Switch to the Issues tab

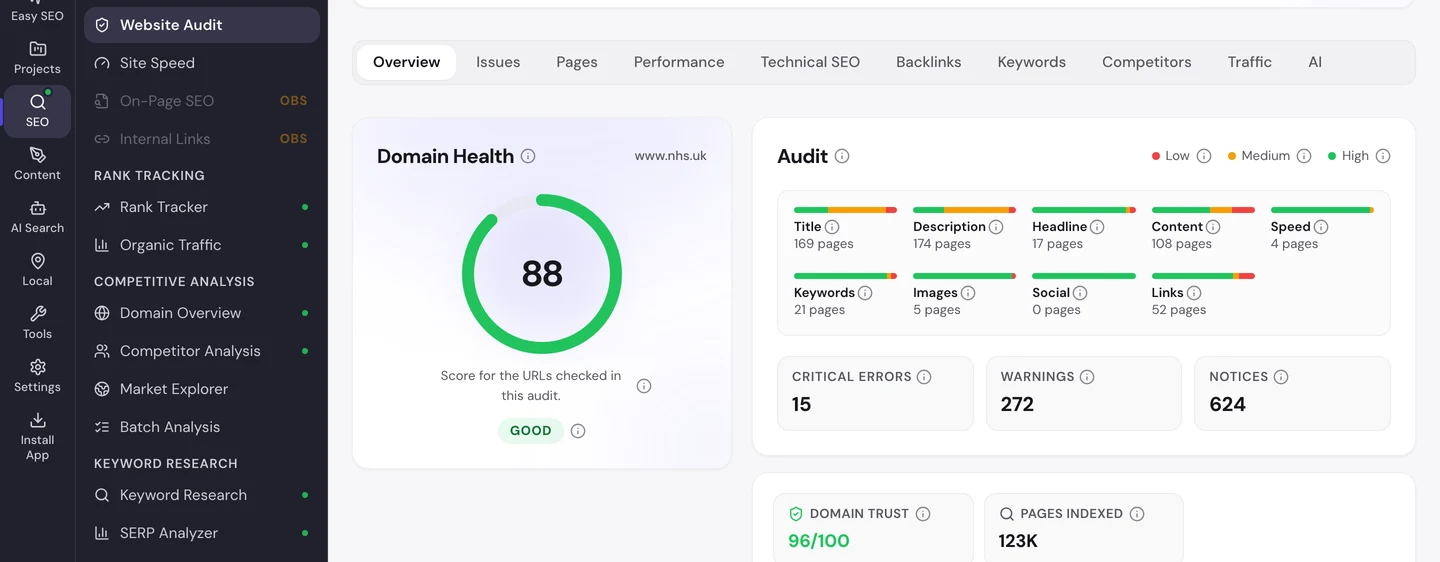click(498, 62)
